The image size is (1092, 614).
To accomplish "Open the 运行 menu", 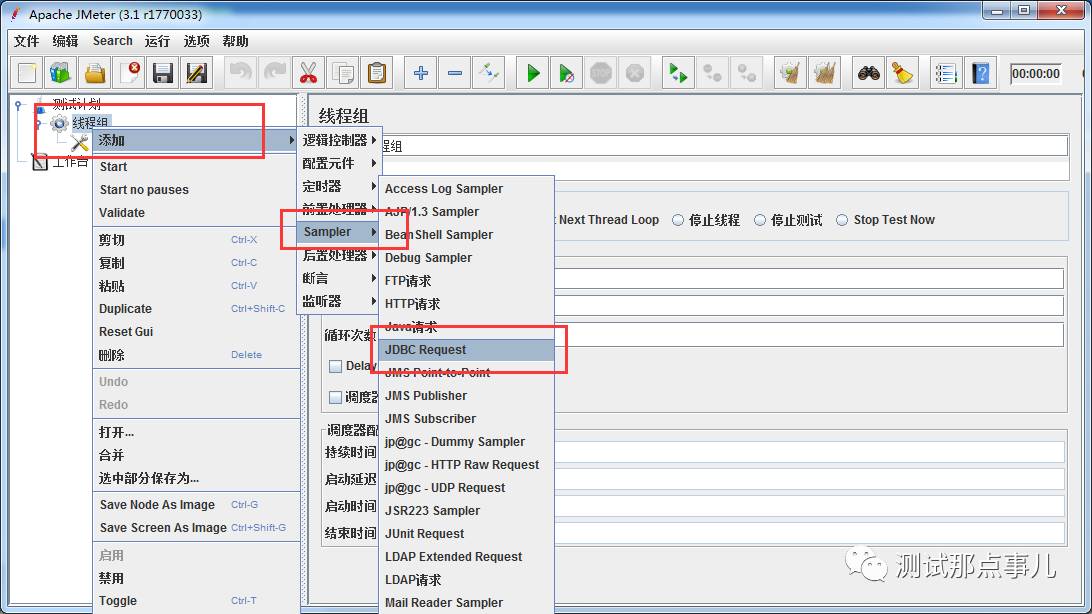I will tap(157, 41).
